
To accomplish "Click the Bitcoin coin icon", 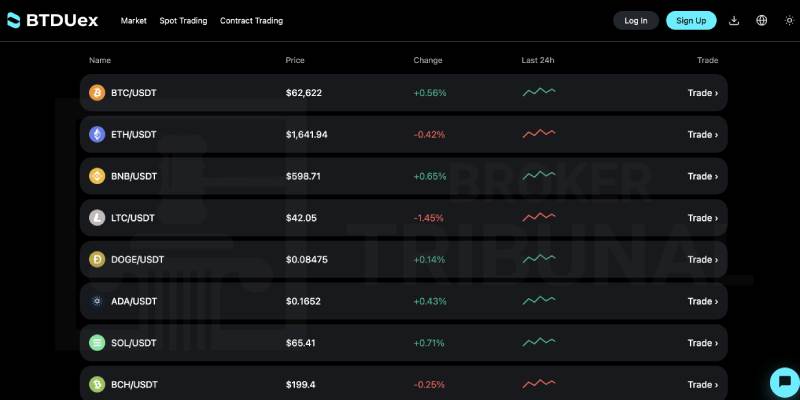I will pyautogui.click(x=97, y=93).
